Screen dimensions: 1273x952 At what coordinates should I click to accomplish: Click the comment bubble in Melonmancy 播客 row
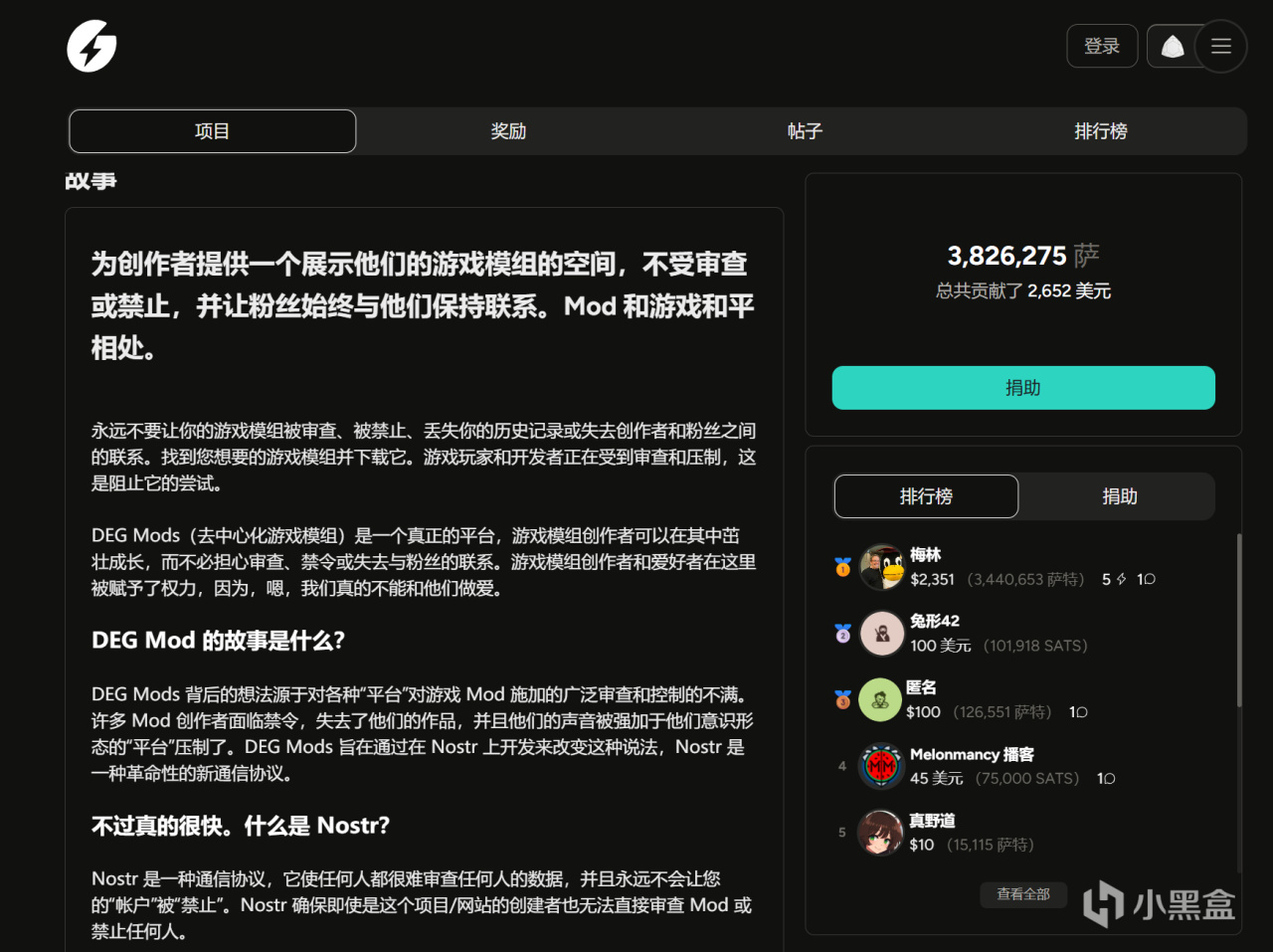(1110, 779)
